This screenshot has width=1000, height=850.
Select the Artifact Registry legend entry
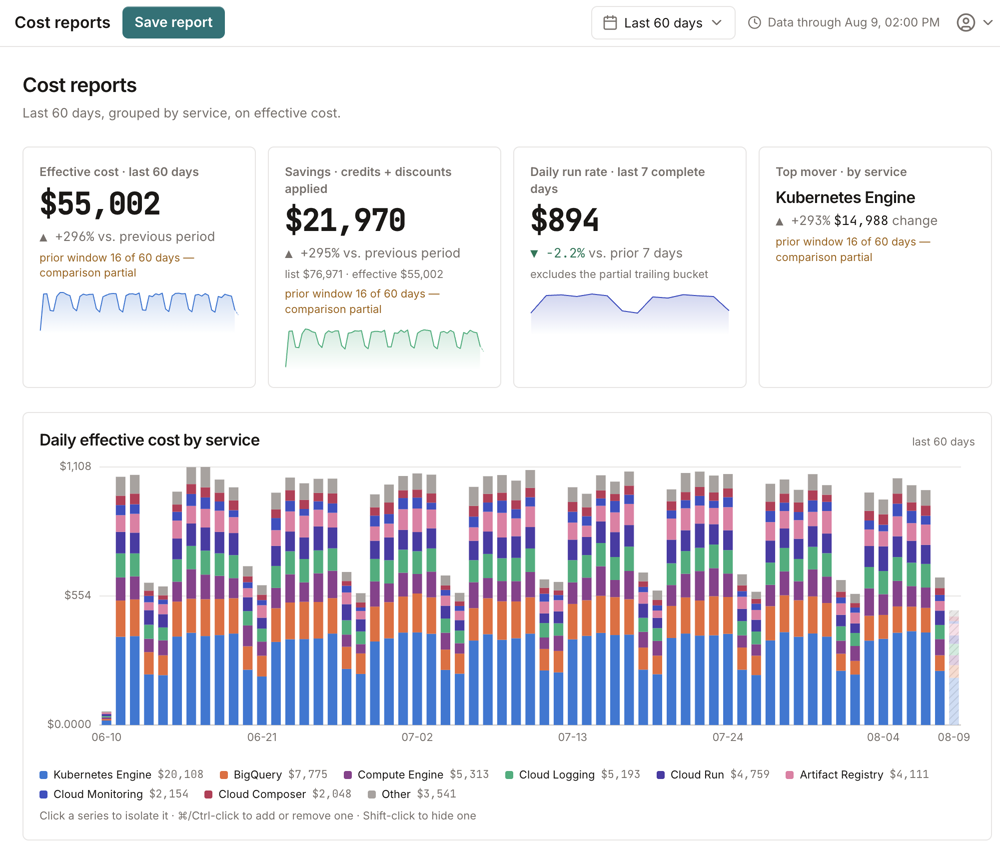tap(857, 774)
